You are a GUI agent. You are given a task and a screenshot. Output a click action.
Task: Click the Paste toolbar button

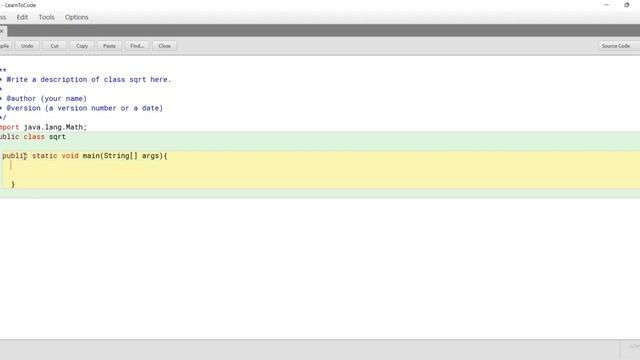click(109, 46)
